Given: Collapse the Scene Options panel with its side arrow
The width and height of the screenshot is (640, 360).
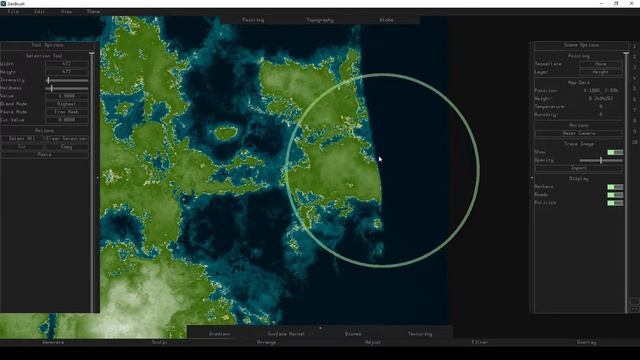Looking at the screenshot, I should (x=531, y=178).
